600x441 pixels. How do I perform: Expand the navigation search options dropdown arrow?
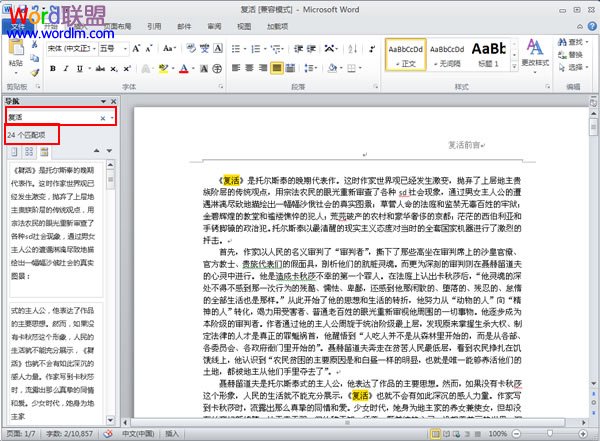114,118
